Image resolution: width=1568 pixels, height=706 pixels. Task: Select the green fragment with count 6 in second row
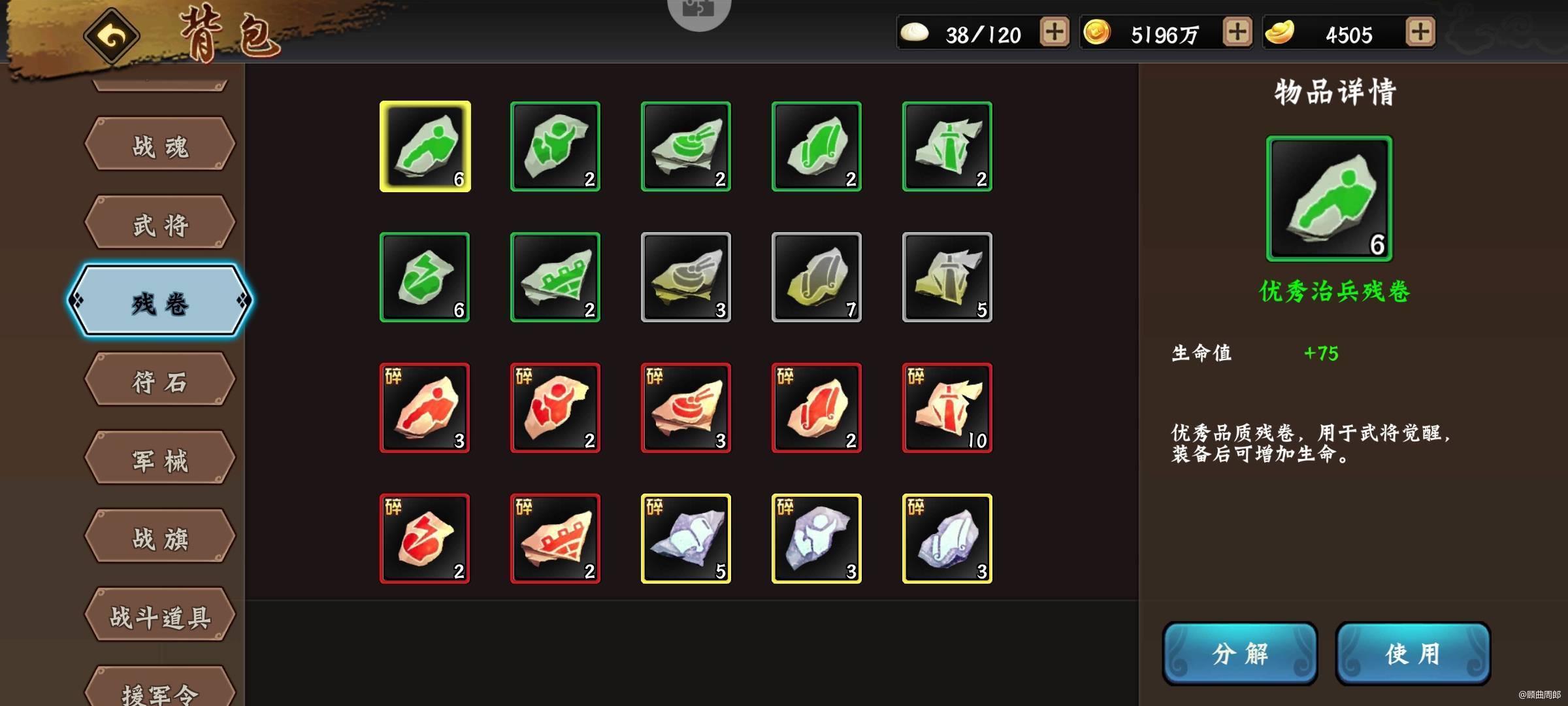point(425,277)
